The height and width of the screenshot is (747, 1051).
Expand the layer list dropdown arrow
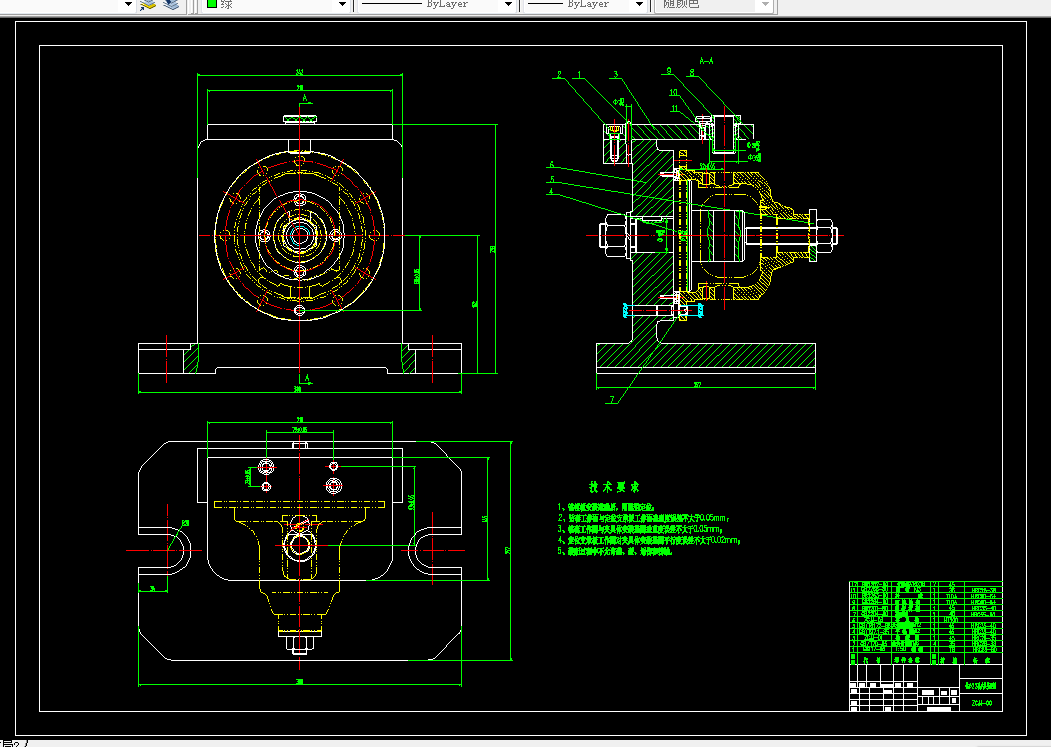point(129,5)
